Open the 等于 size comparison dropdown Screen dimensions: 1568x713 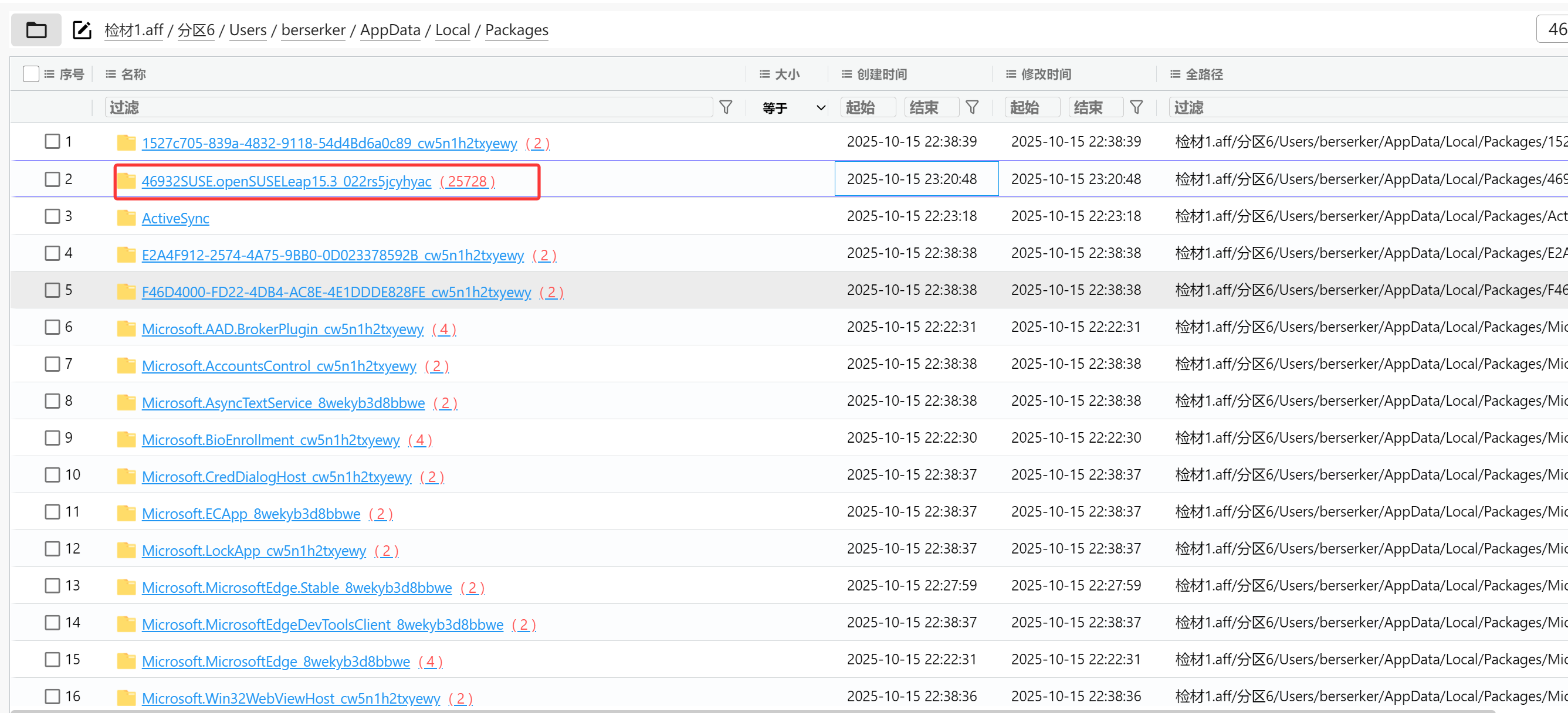(794, 108)
